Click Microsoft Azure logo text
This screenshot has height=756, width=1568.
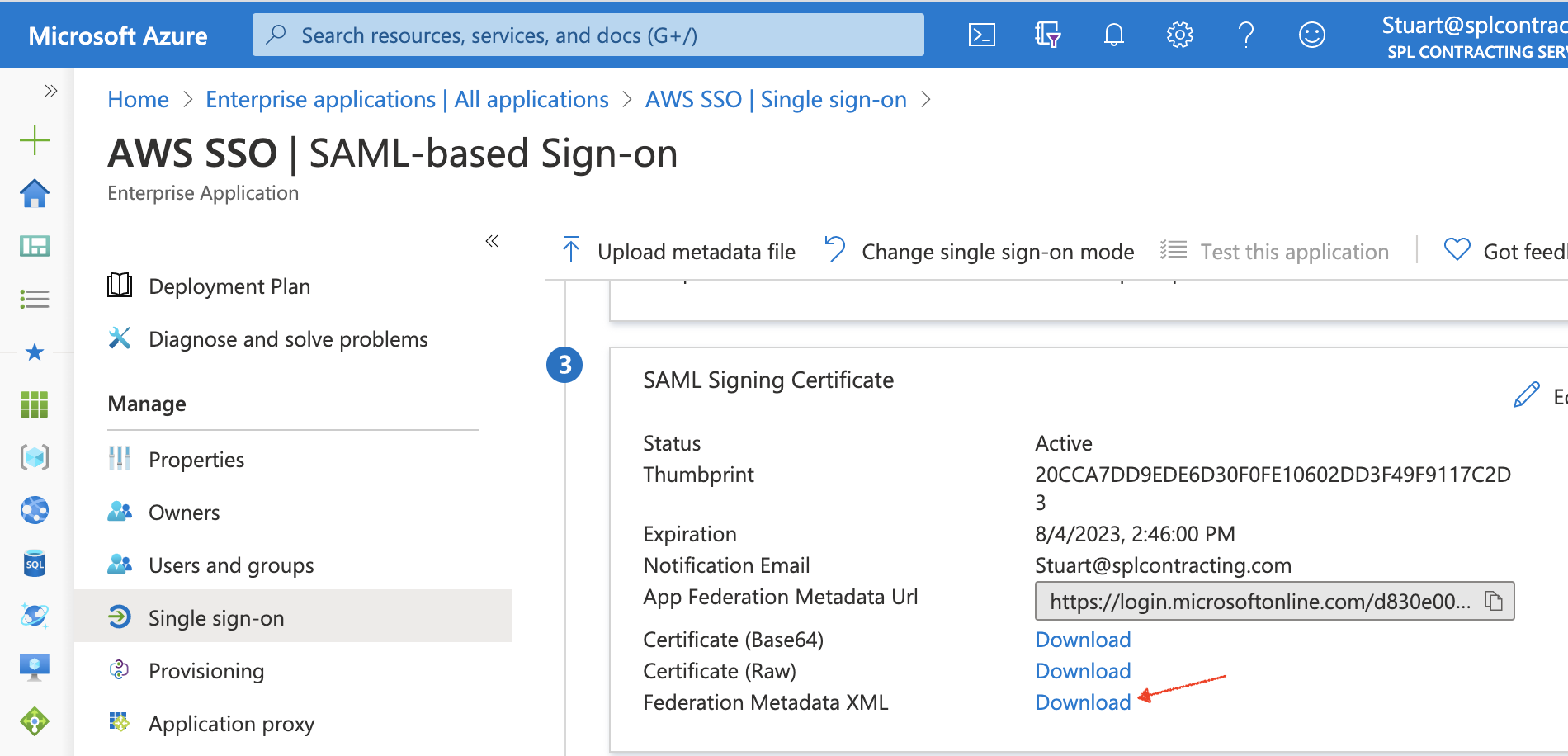118,35
